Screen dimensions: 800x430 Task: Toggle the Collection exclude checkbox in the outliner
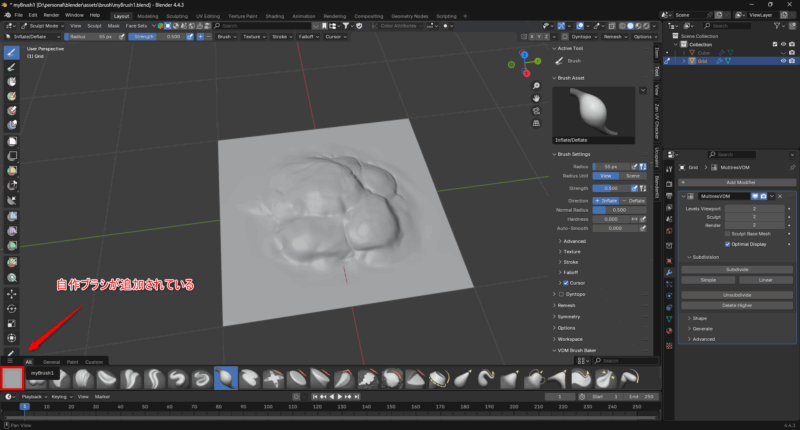pos(775,44)
